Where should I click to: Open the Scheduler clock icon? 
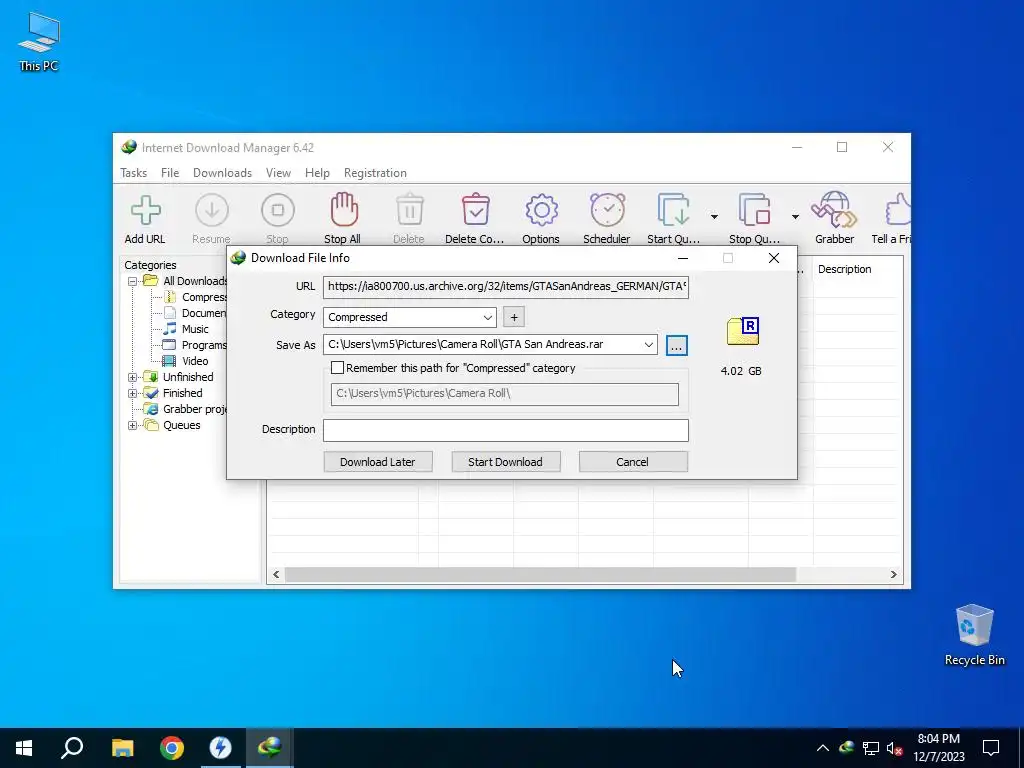(x=607, y=210)
